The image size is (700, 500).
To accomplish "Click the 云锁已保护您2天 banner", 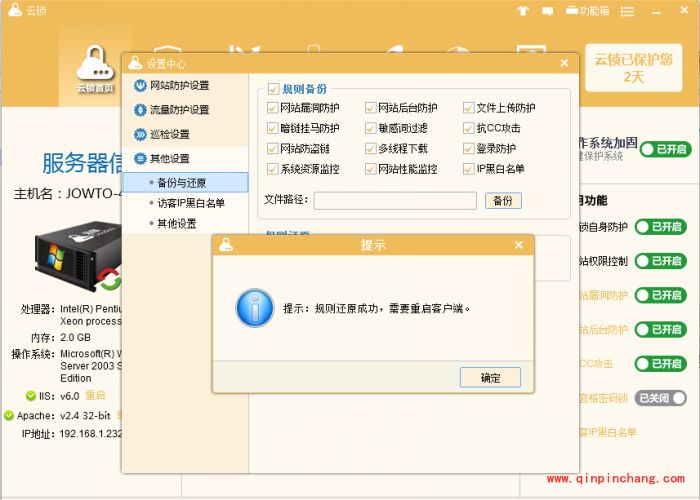I will point(633,68).
